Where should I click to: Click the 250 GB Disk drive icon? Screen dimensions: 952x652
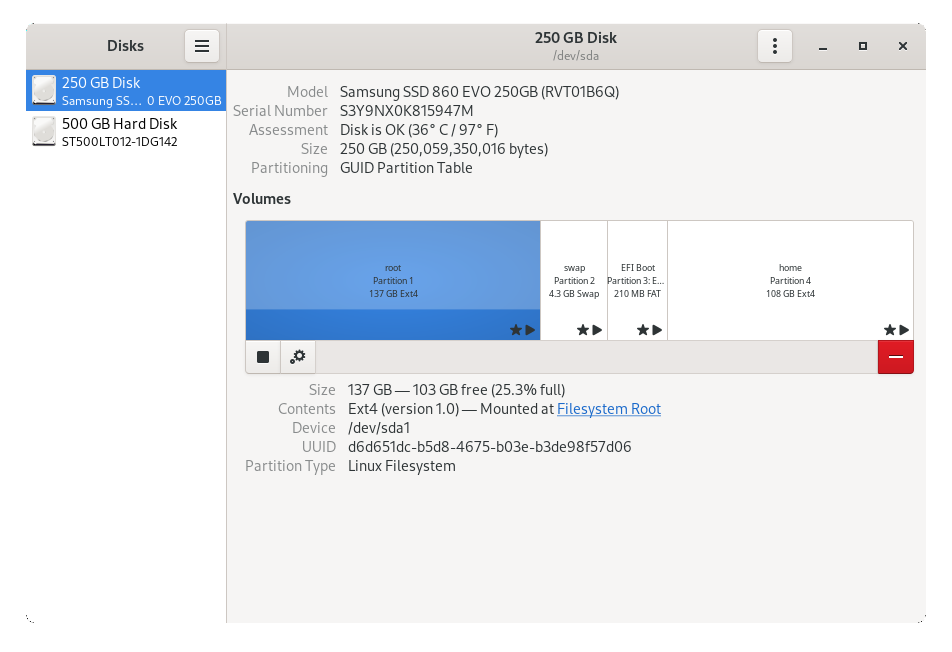point(44,91)
